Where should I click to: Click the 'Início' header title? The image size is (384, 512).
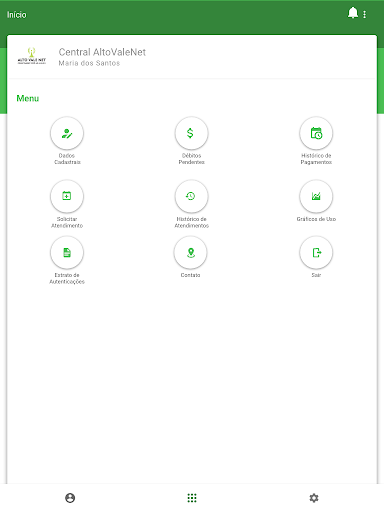(17, 15)
